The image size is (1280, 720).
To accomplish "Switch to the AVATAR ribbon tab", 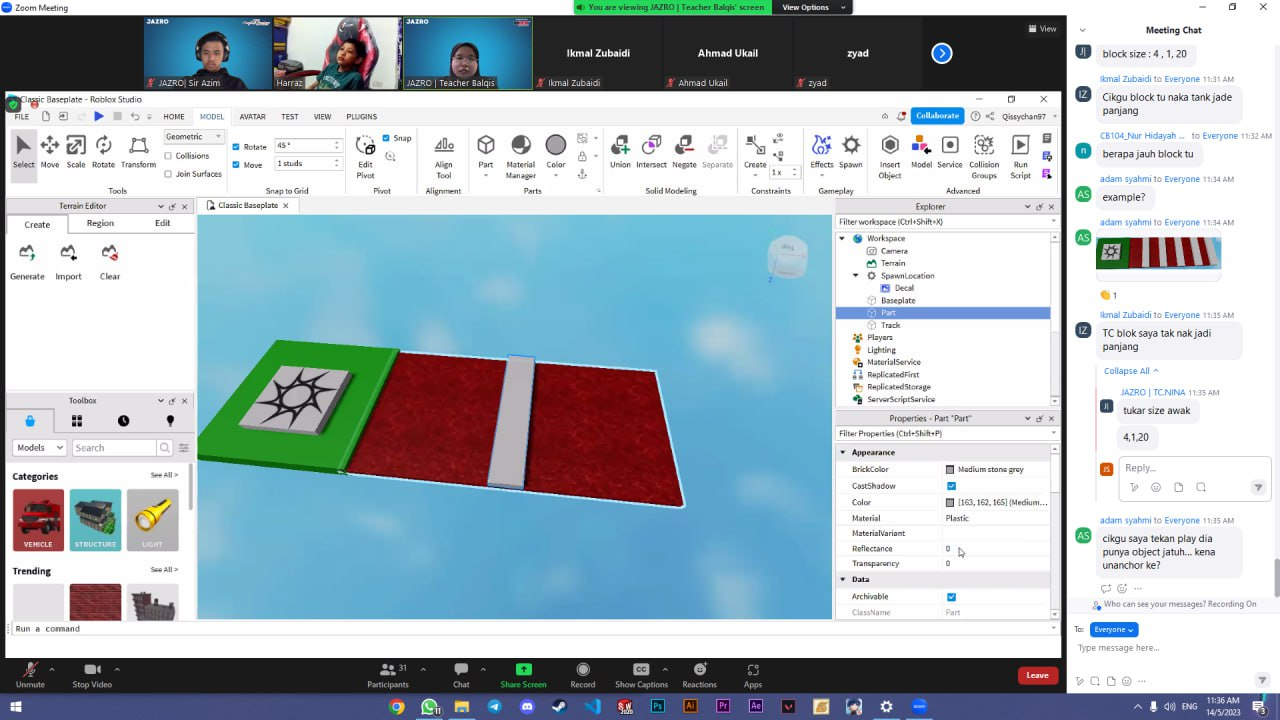I will point(252,116).
